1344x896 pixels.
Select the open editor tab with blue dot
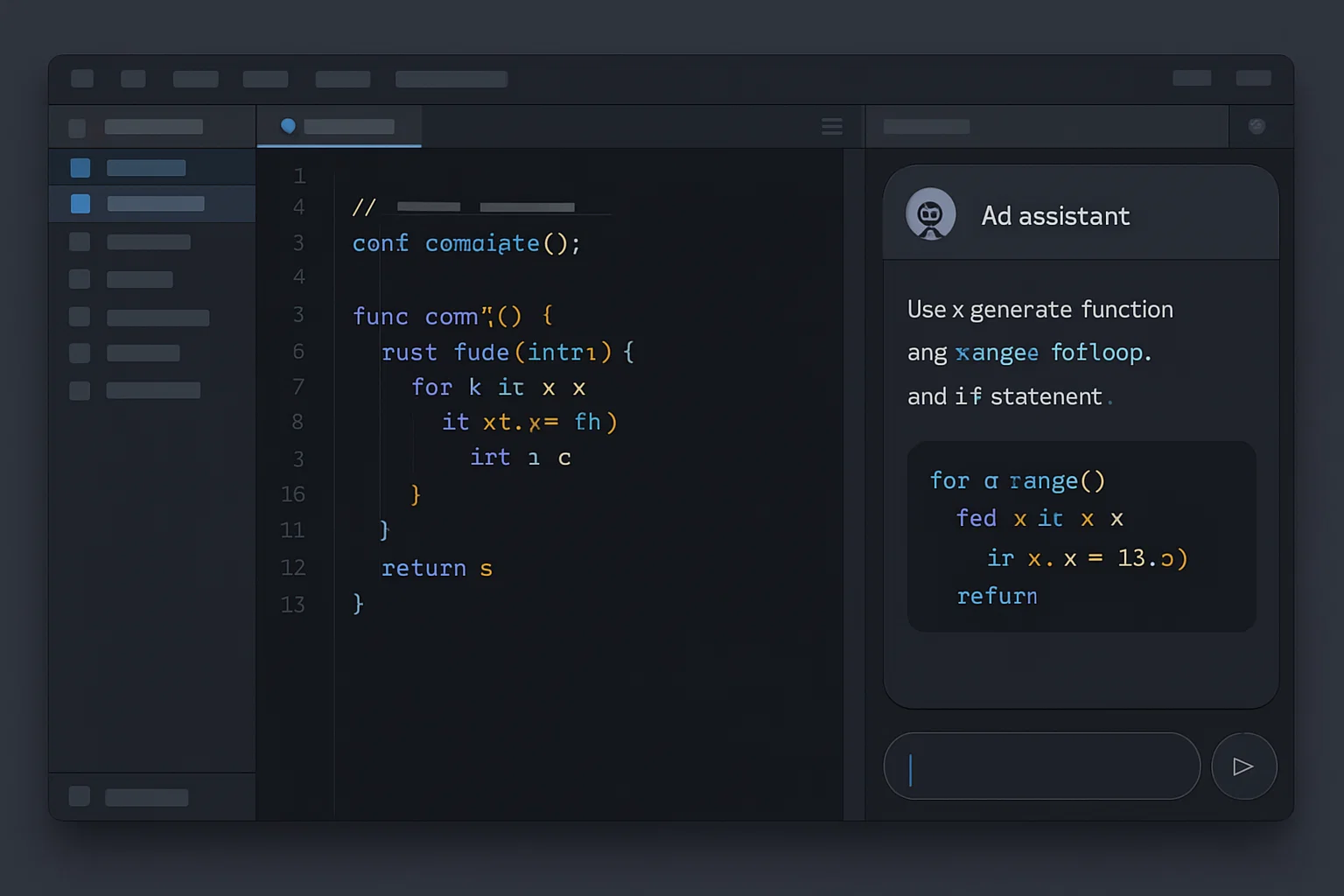click(x=339, y=127)
